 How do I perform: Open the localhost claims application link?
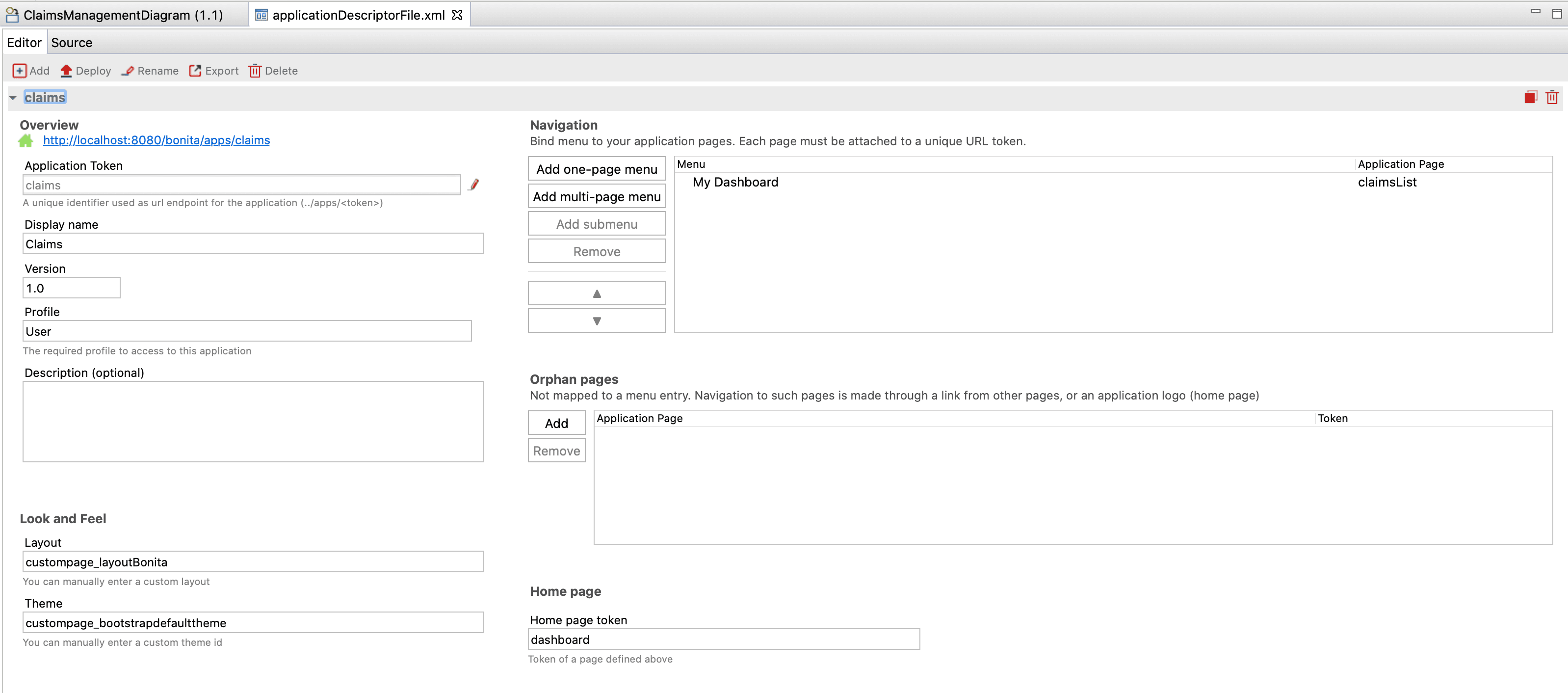click(x=156, y=140)
